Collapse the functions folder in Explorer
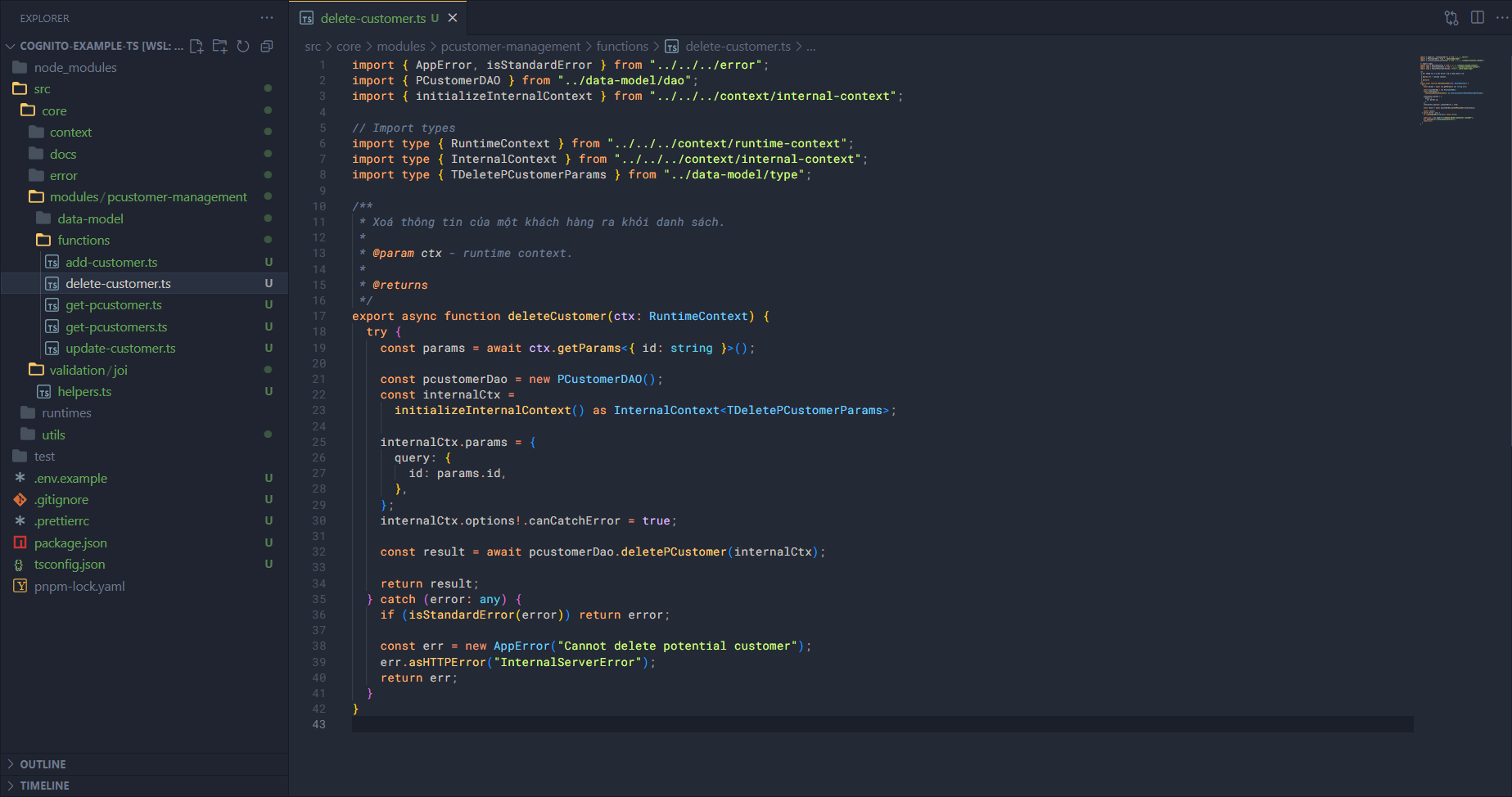1512x797 pixels. pyautogui.click(x=83, y=240)
